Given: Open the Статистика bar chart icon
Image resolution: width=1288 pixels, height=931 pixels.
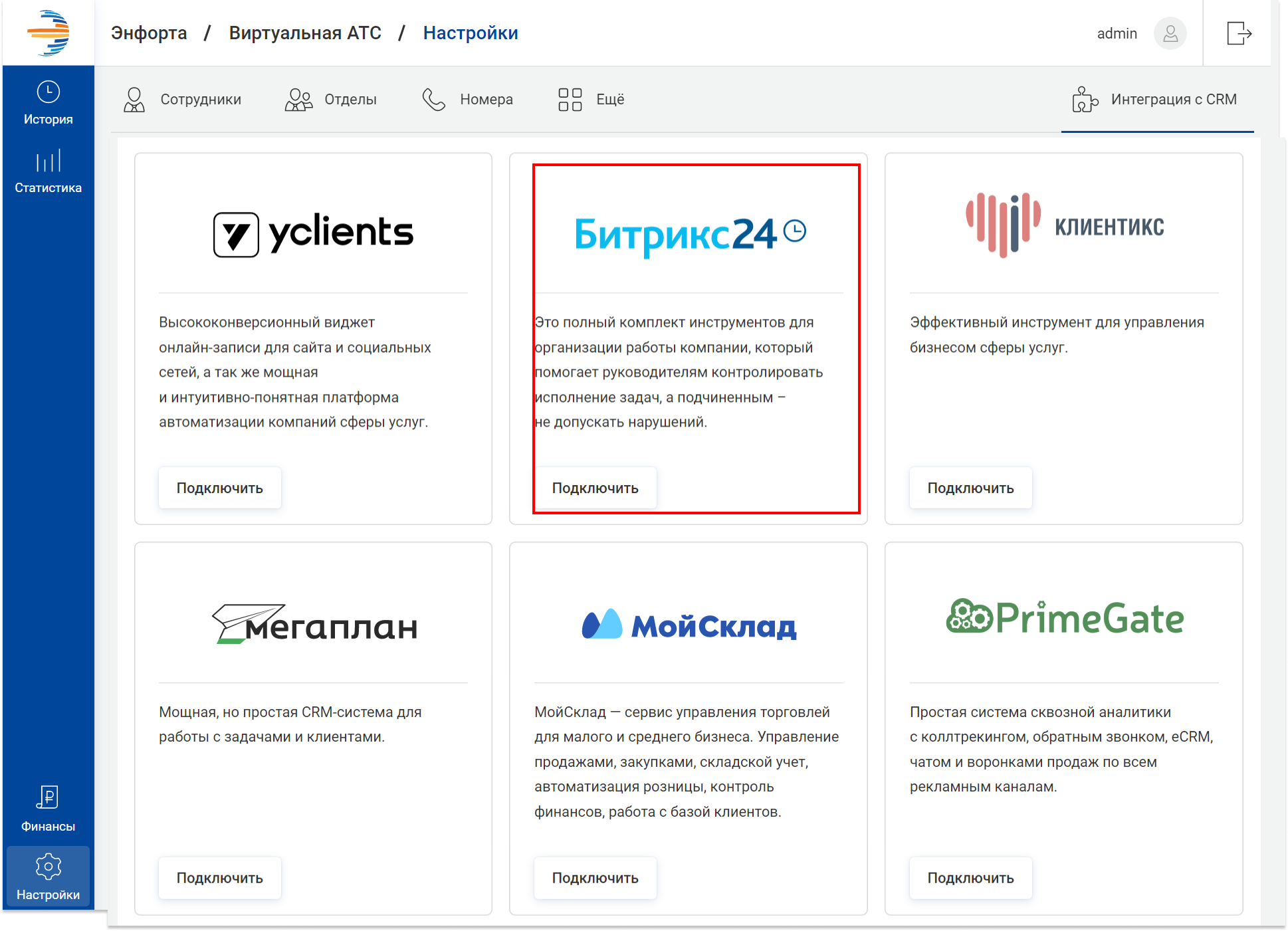Looking at the screenshot, I should click(x=48, y=161).
